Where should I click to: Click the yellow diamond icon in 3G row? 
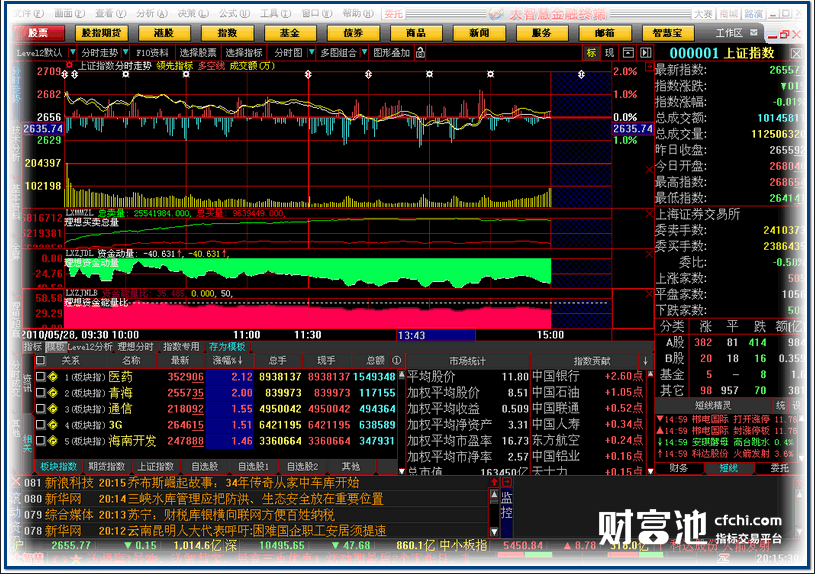52,425
